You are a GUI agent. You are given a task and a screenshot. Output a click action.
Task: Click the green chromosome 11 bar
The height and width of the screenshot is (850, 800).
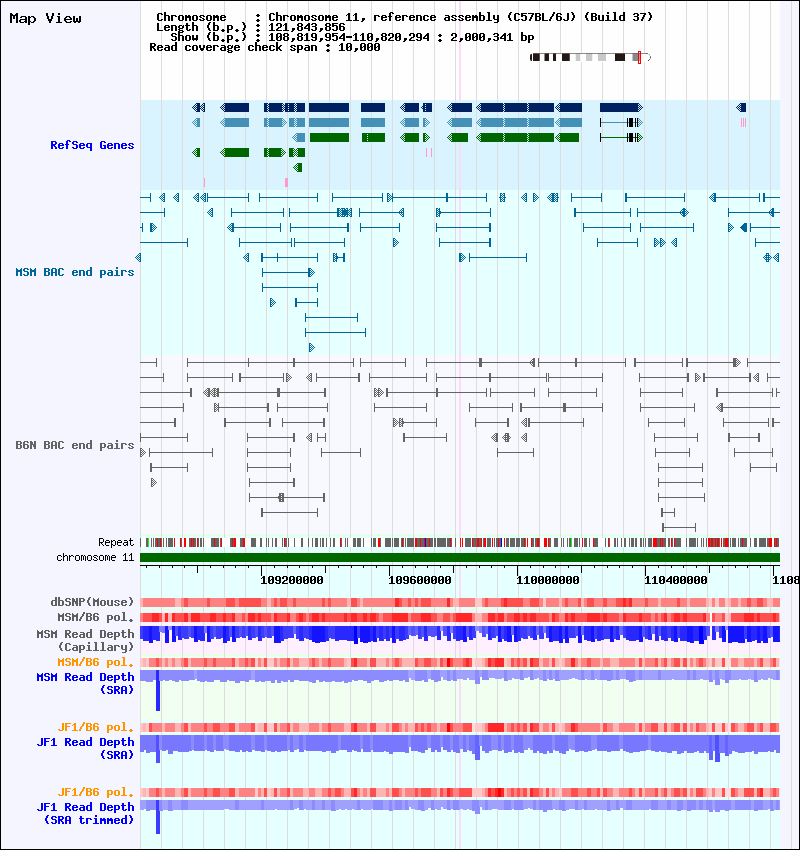(x=460, y=557)
